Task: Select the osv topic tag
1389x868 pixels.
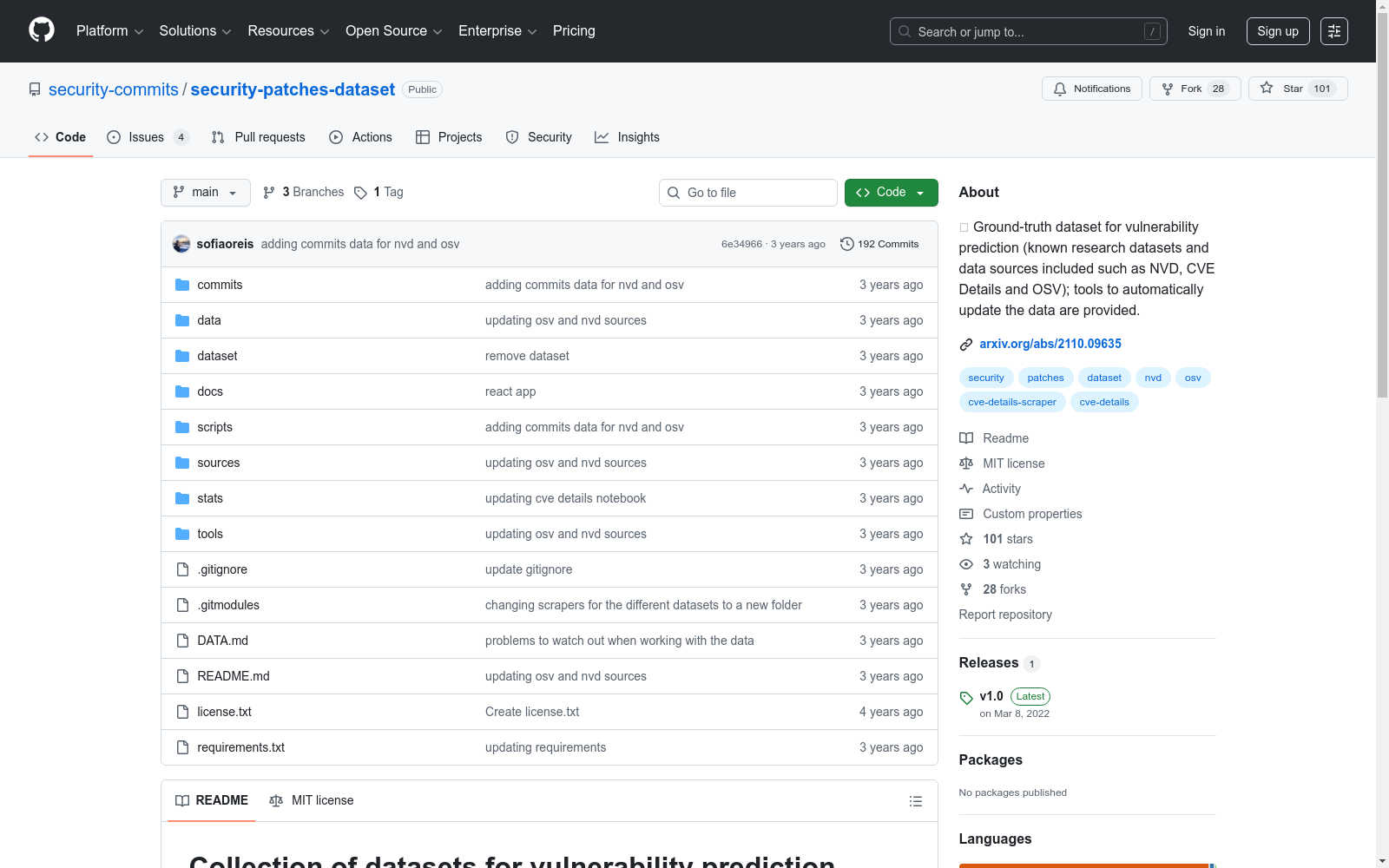Action: coord(1193,378)
